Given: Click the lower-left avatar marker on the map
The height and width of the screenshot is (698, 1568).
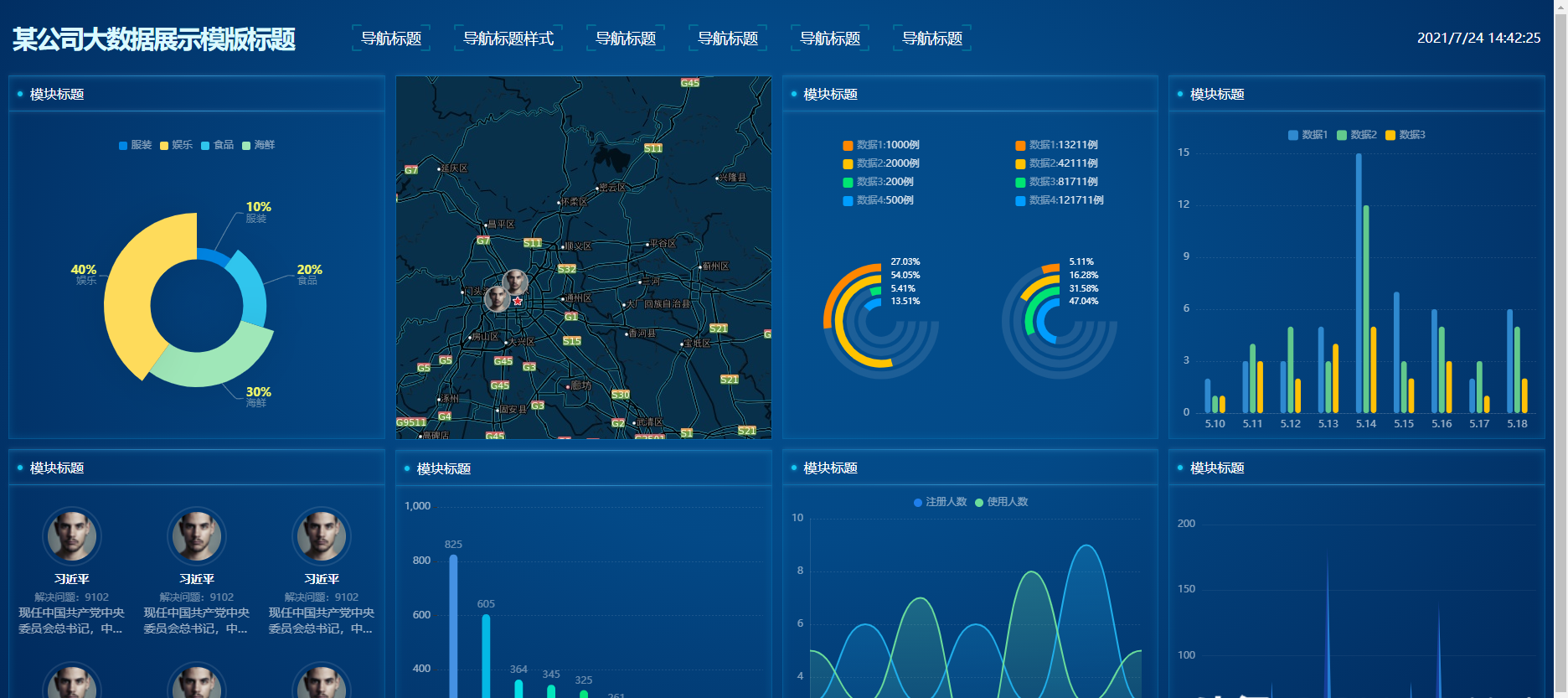Looking at the screenshot, I should pos(497,299).
